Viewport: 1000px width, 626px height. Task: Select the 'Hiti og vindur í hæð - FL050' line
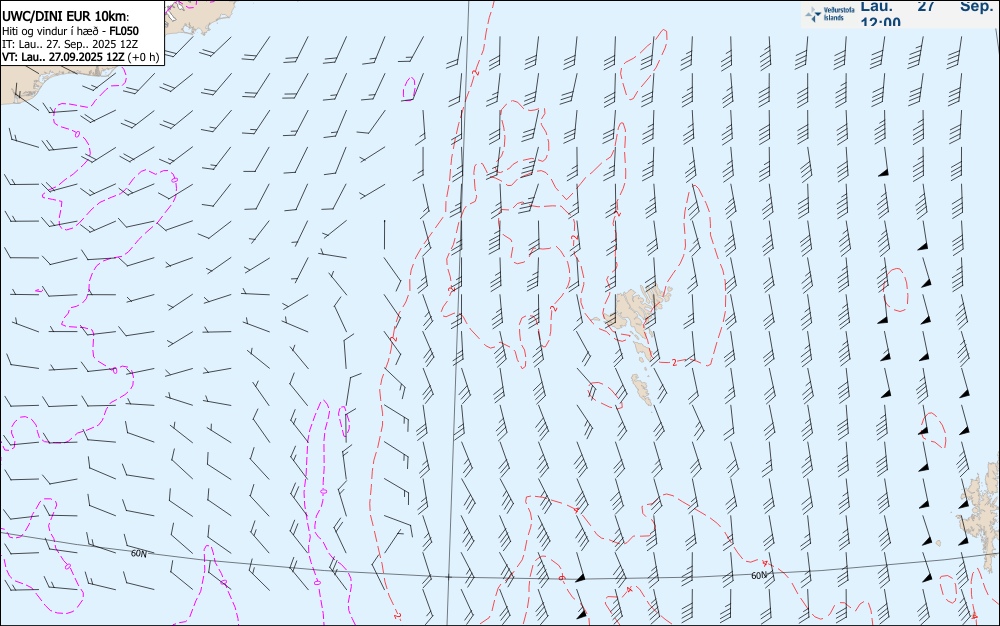pos(71,31)
